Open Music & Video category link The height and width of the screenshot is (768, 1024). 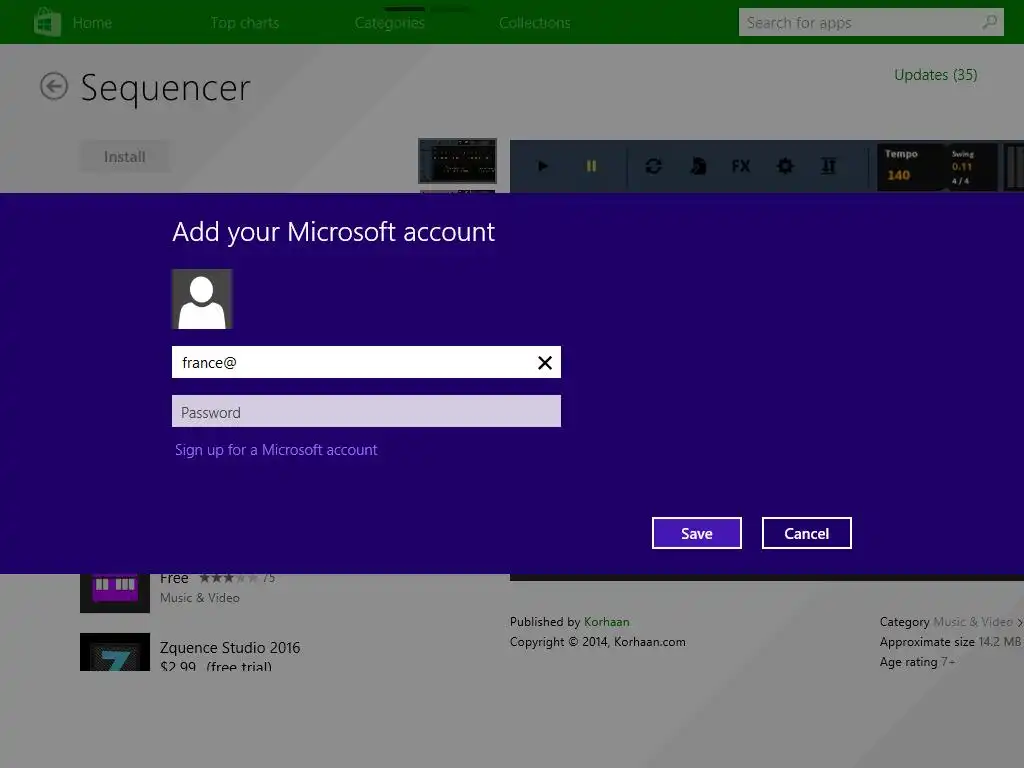[x=973, y=622]
